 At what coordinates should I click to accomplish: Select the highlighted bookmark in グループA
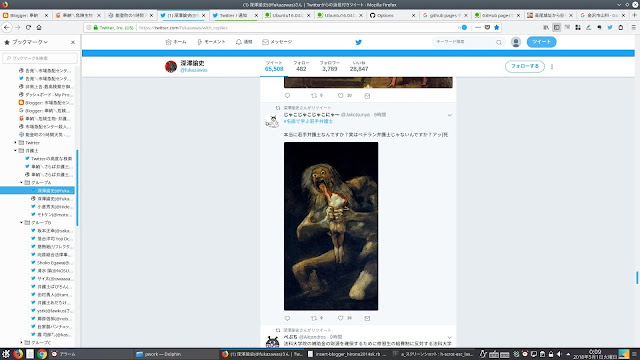point(38,191)
